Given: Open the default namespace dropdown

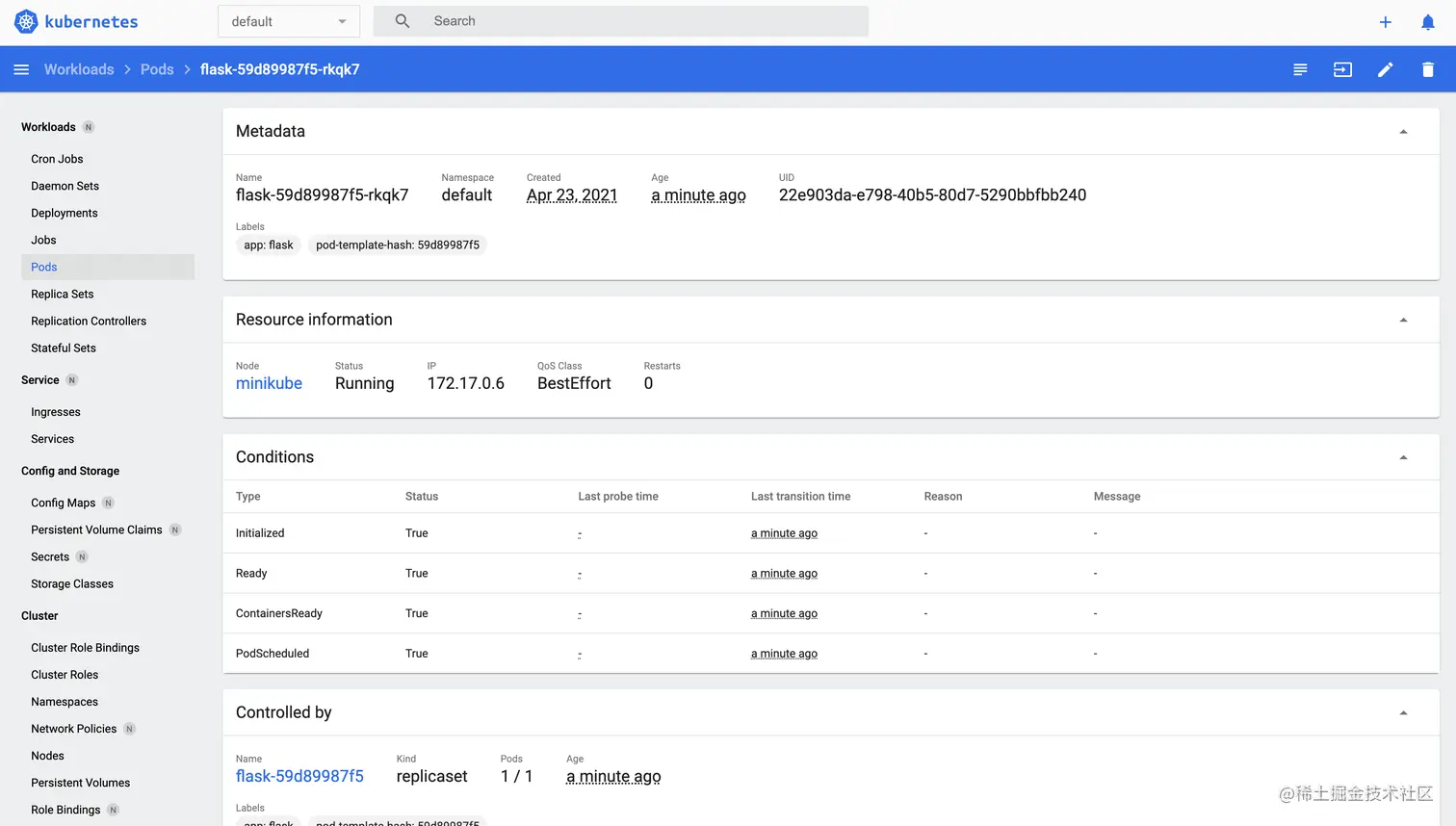Looking at the screenshot, I should pos(289,21).
